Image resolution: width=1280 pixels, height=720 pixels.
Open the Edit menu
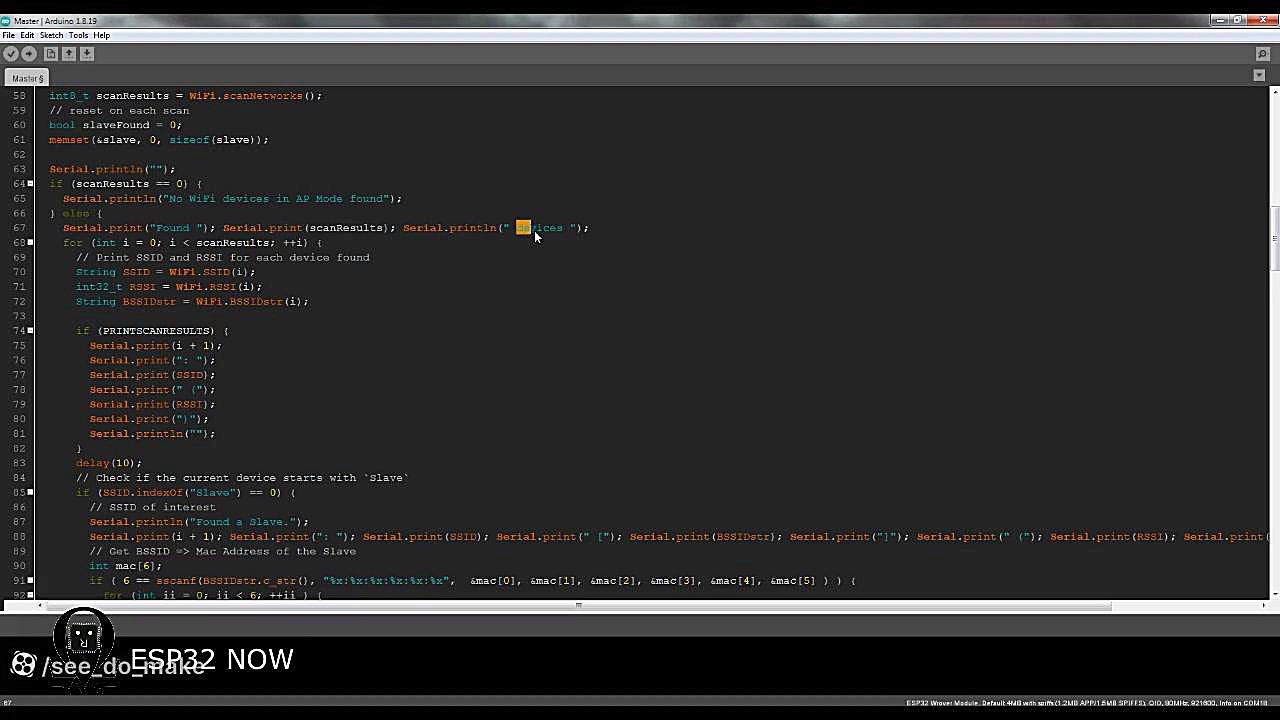(x=27, y=35)
